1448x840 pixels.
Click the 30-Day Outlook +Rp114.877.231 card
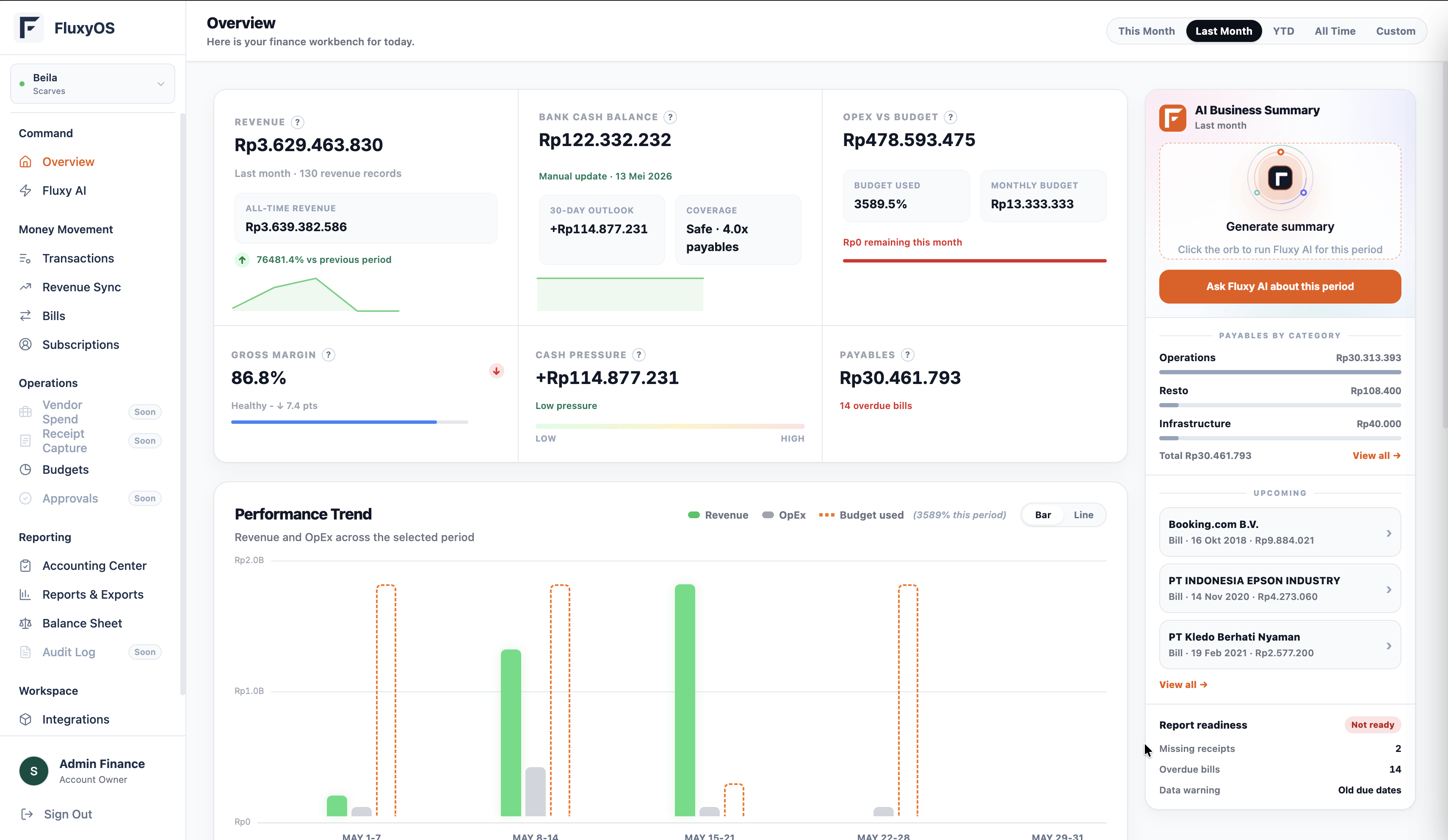point(602,230)
